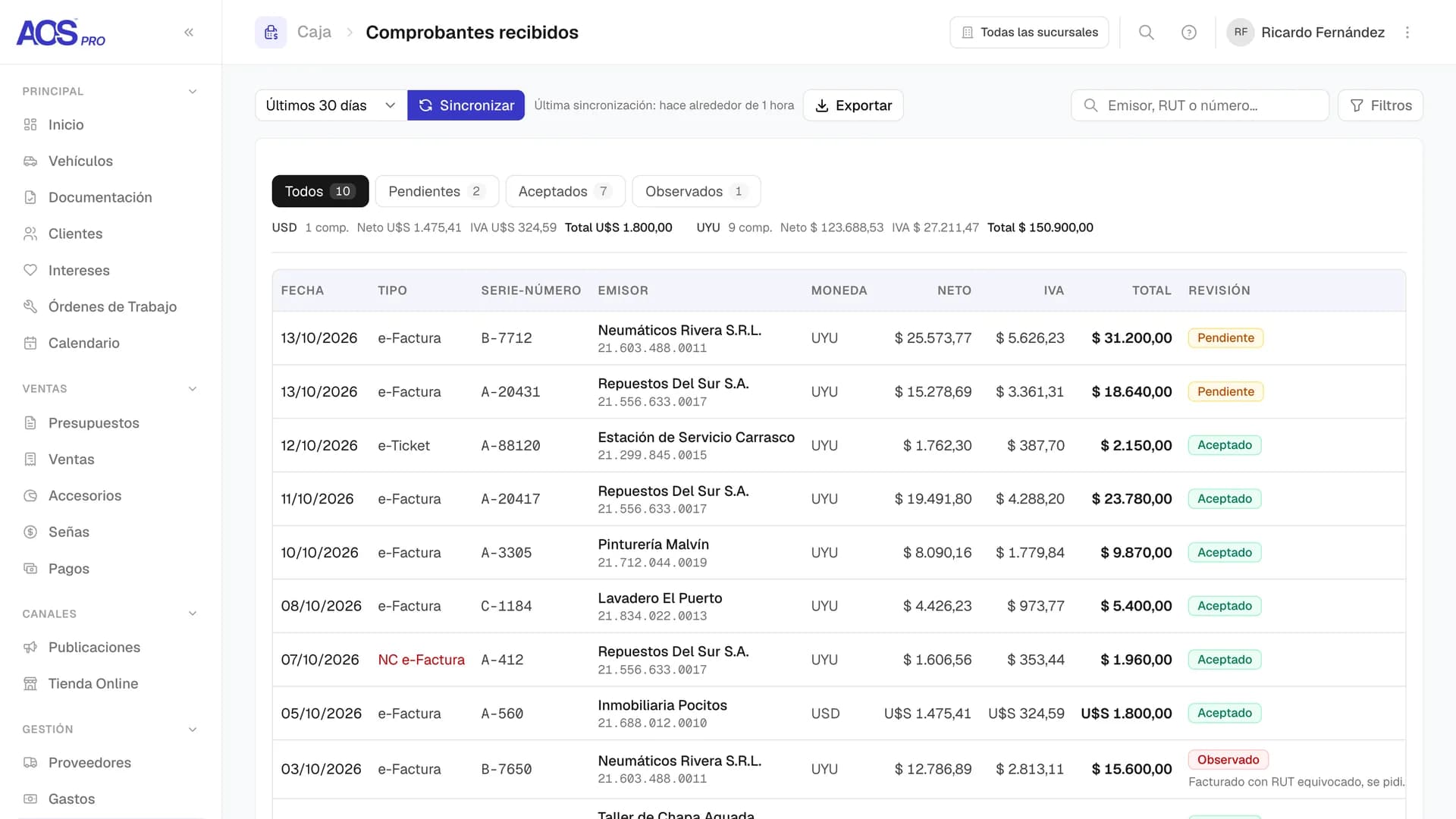Viewport: 1456px width, 819px height.
Task: Collapse the CANALES sidebar section
Action: (x=193, y=613)
